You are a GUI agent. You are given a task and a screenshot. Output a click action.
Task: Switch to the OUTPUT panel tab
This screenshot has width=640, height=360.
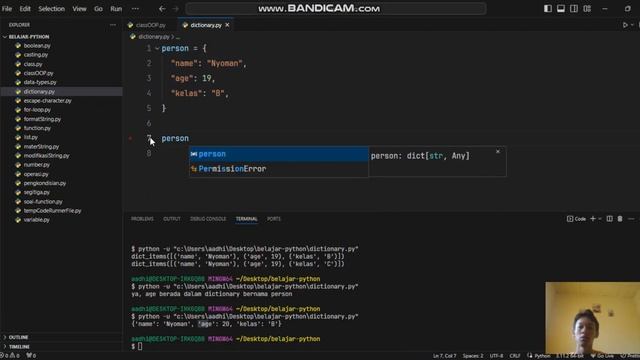pyautogui.click(x=171, y=219)
